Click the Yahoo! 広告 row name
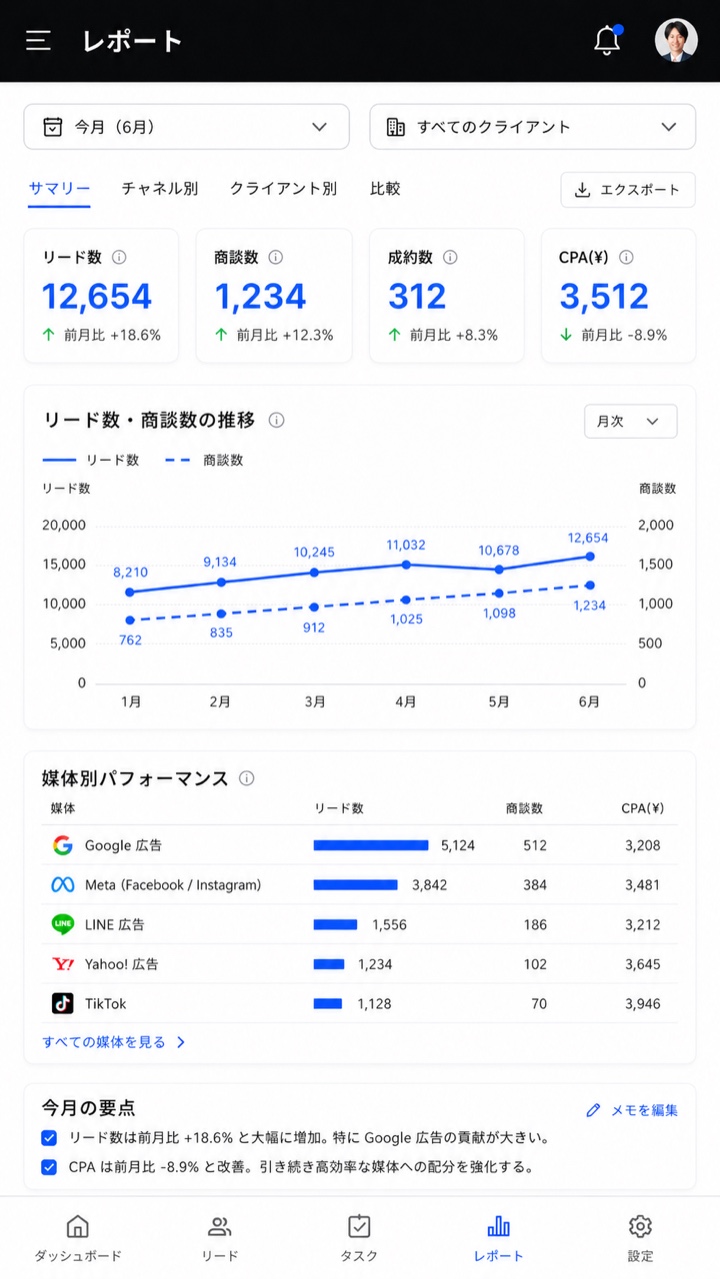The image size is (720, 1279). pyautogui.click(x=121, y=964)
